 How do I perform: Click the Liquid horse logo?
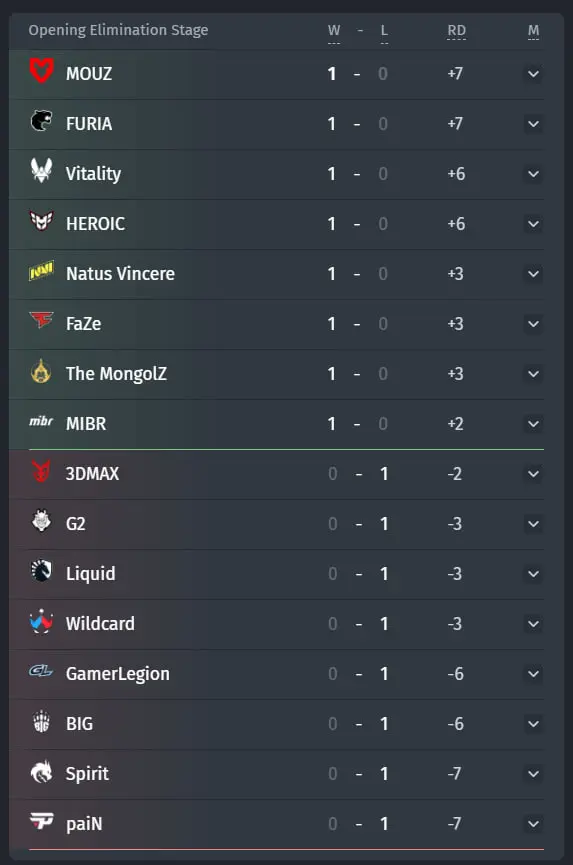point(41,571)
